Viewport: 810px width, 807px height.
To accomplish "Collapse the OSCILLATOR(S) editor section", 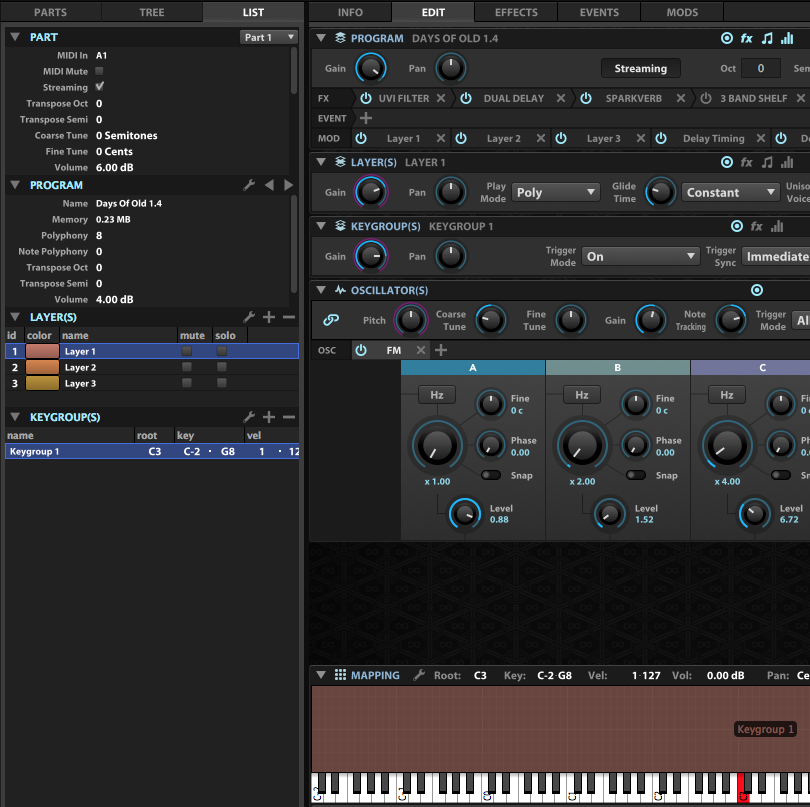I will (x=321, y=290).
